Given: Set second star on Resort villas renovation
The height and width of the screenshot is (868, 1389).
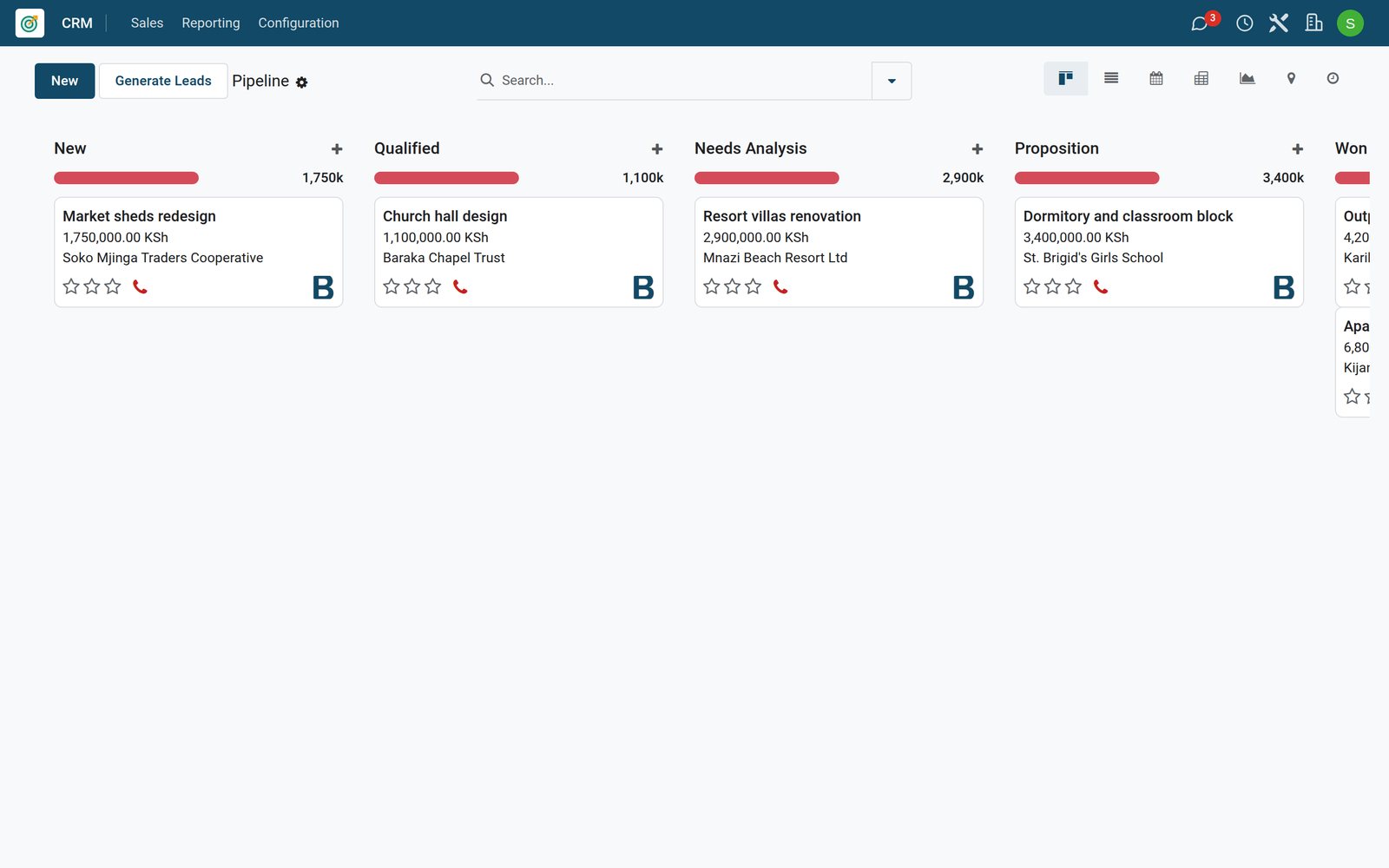Looking at the screenshot, I should pos(733,286).
